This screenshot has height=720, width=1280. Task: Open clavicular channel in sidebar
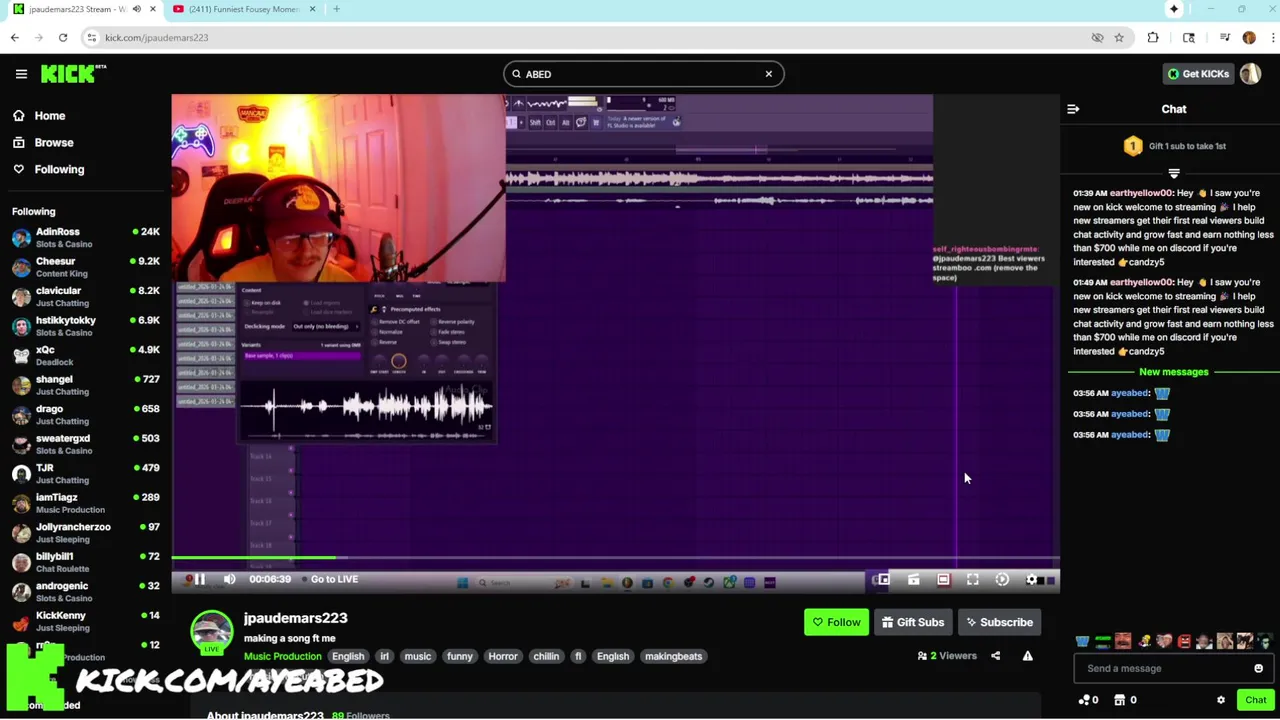[85, 296]
